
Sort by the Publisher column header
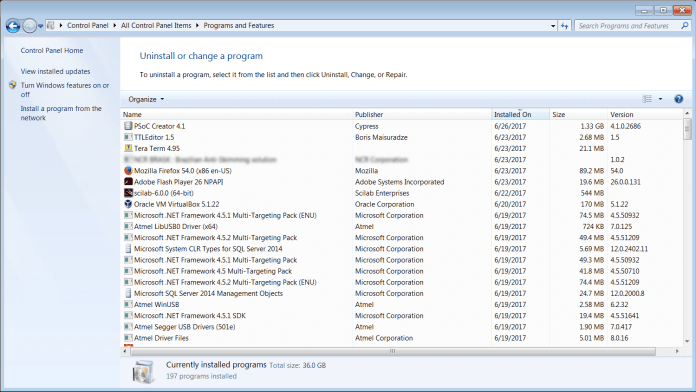tap(422, 115)
